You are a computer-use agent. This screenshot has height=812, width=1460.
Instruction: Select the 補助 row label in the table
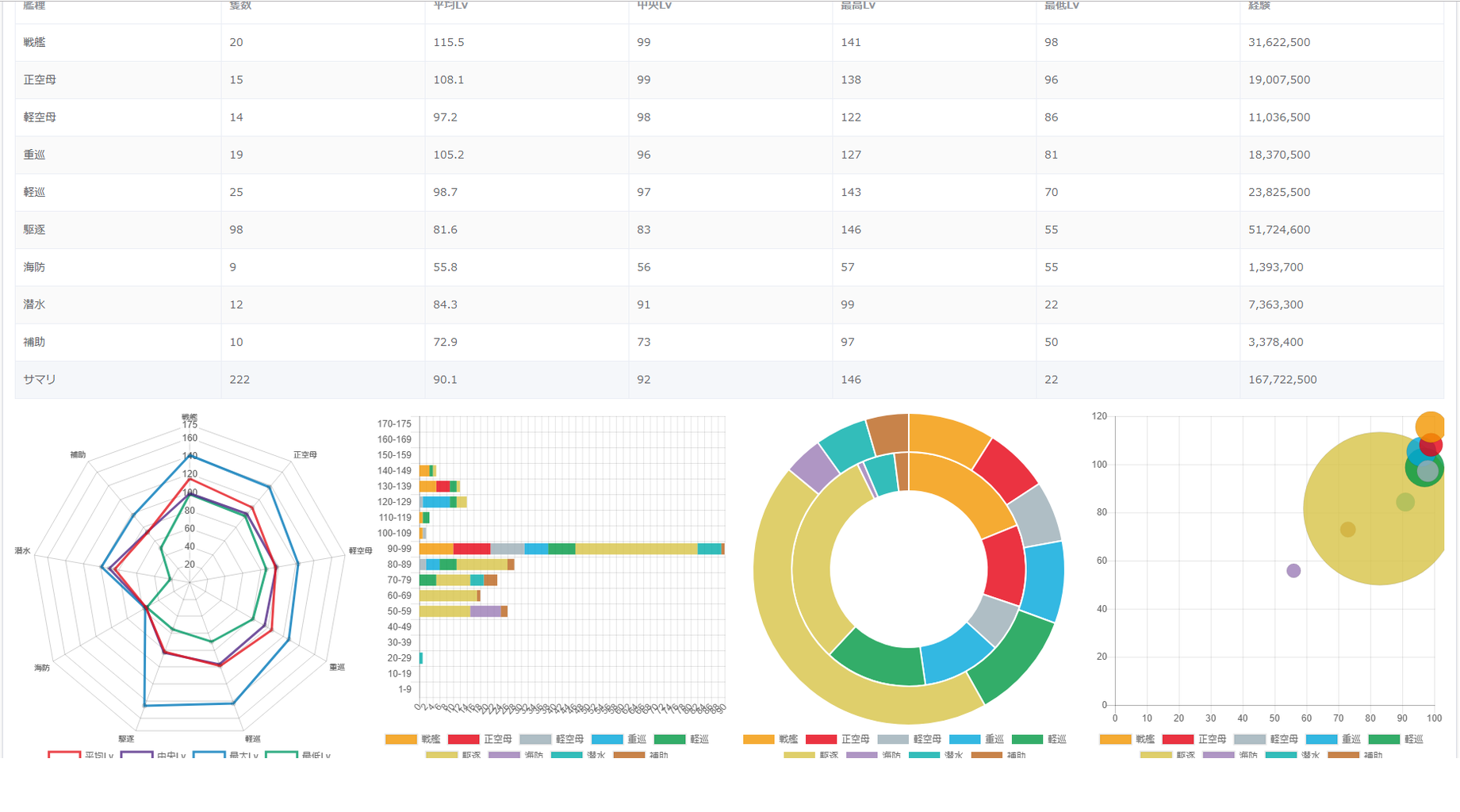coord(34,342)
